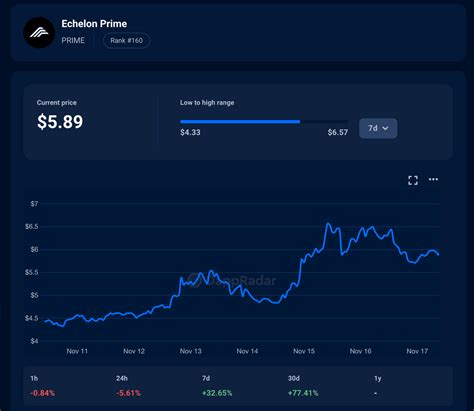Click the low to high range bar
Viewport: 474px width, 411px height.
point(264,122)
